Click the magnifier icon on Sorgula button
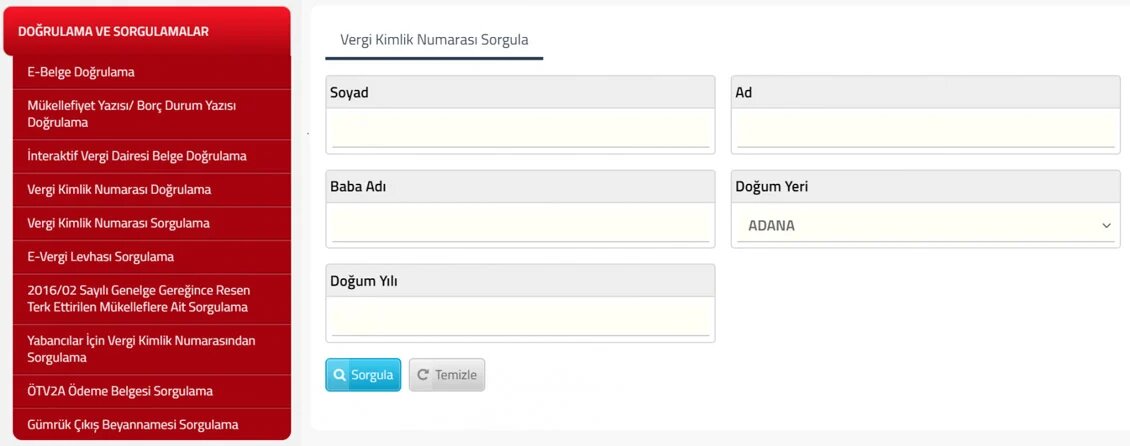 click(x=340, y=375)
